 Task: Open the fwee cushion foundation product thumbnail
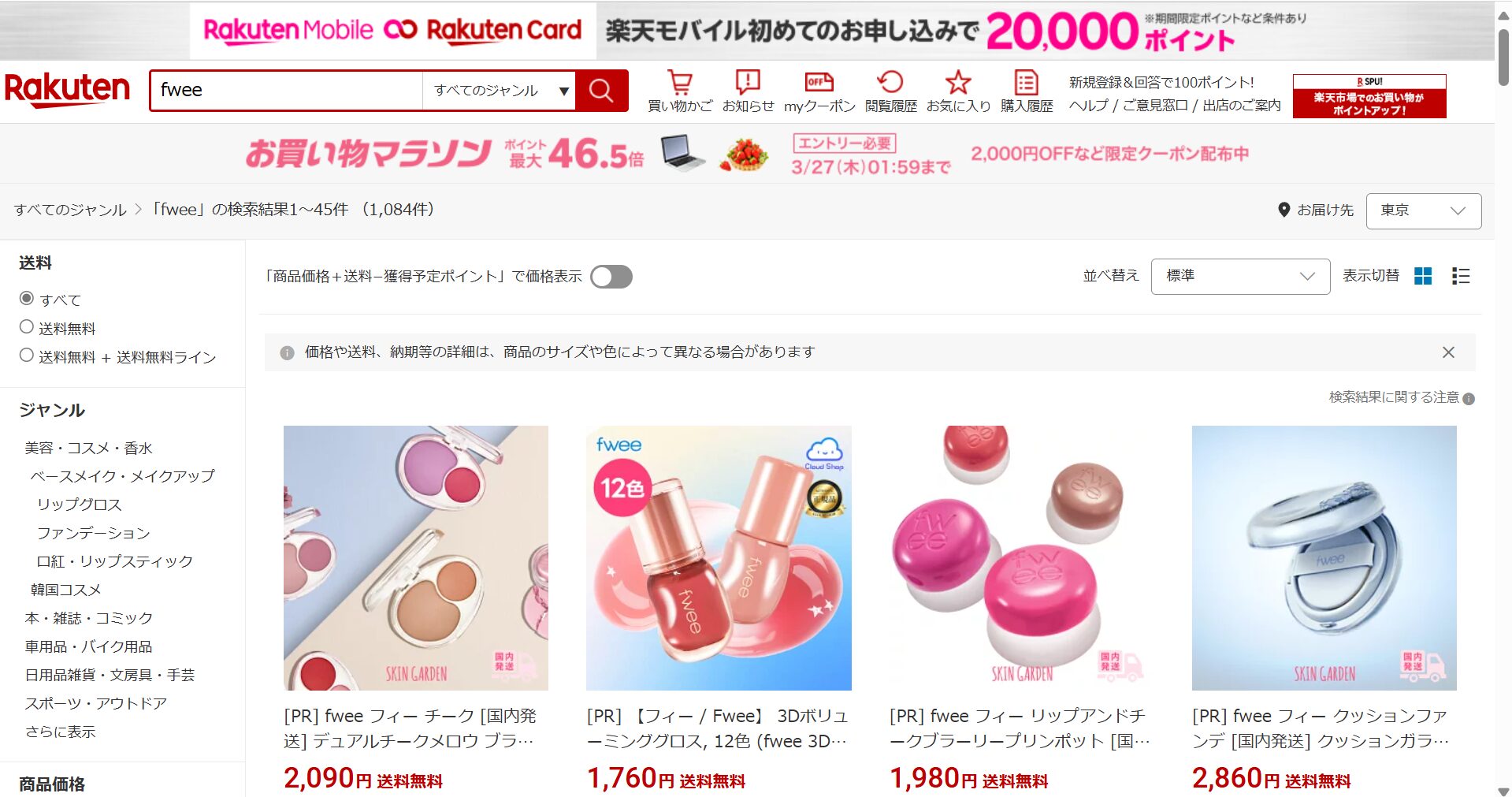click(x=1324, y=558)
